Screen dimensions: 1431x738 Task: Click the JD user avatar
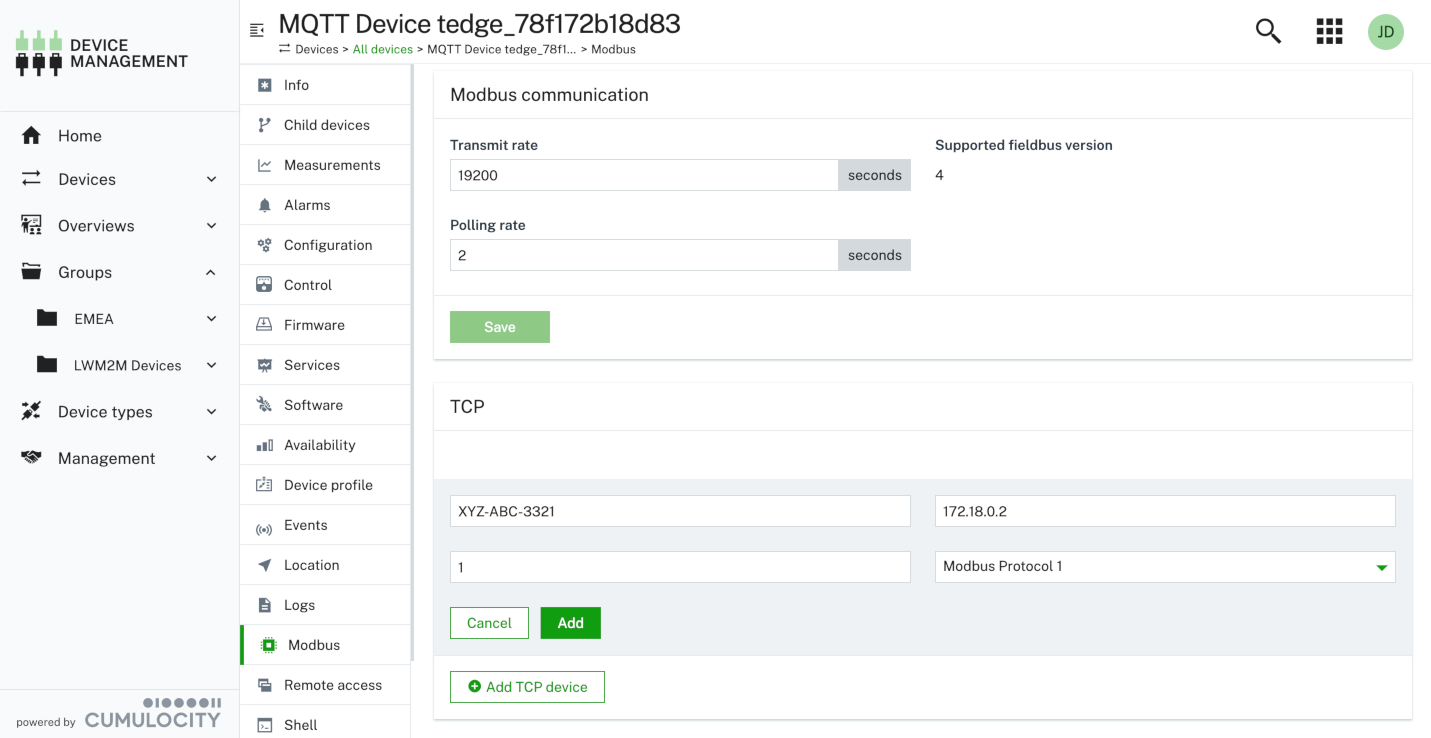pos(1386,31)
